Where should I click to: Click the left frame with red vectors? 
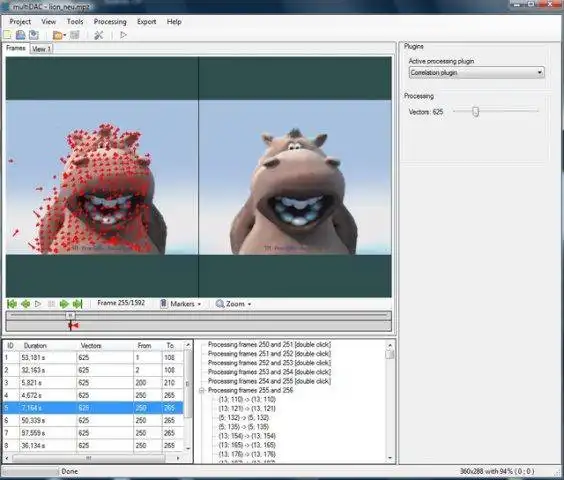tap(102, 177)
